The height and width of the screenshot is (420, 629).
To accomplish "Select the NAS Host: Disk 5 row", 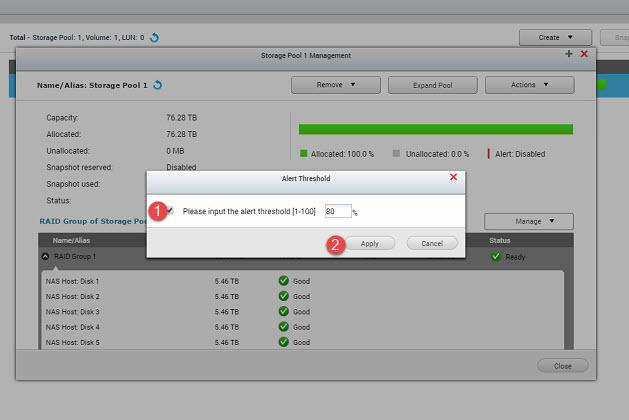I will click(x=302, y=342).
